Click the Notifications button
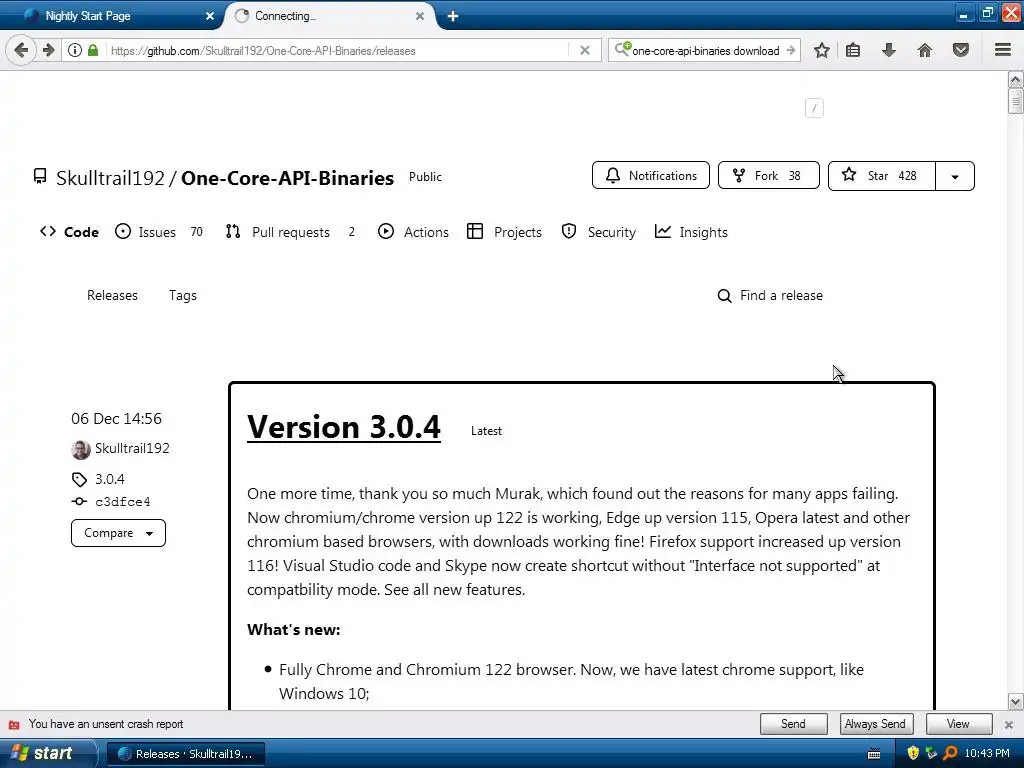Screen dimensions: 1024x768 pyautogui.click(x=650, y=176)
